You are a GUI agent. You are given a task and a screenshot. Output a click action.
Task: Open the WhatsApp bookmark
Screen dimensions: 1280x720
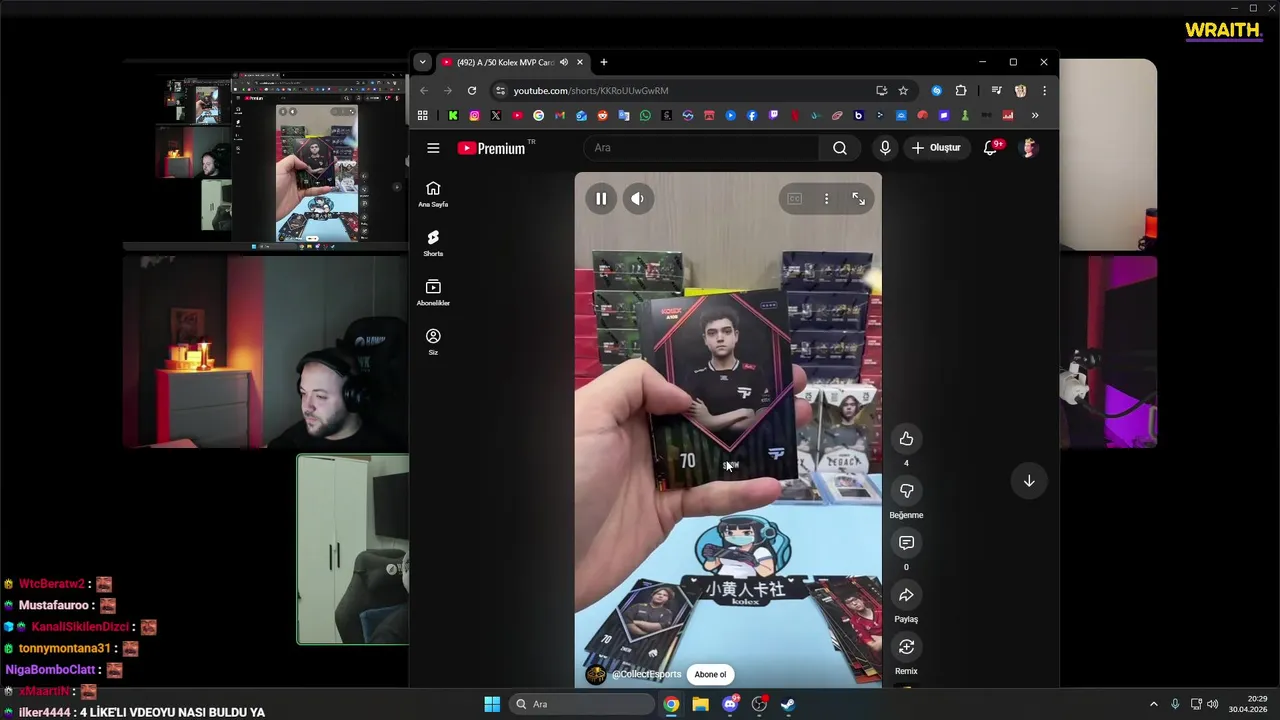[x=645, y=116]
